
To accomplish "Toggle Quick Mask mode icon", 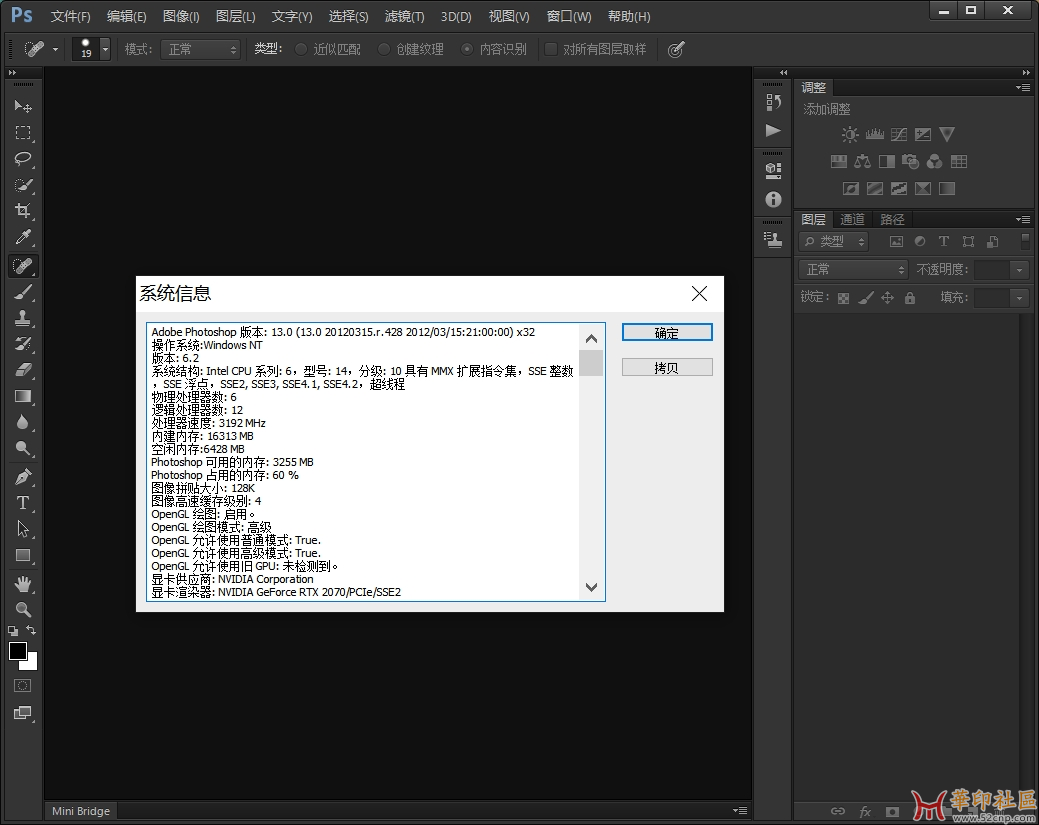I will 23,686.
